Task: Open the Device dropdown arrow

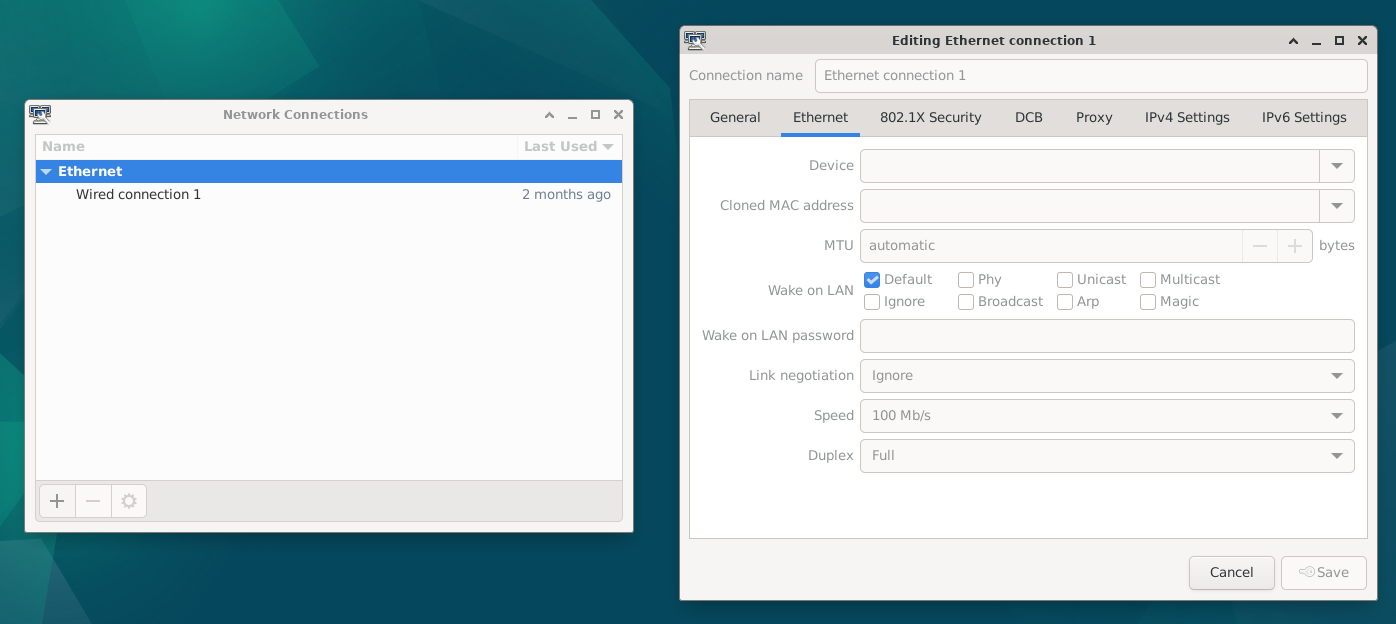Action: (x=1337, y=166)
